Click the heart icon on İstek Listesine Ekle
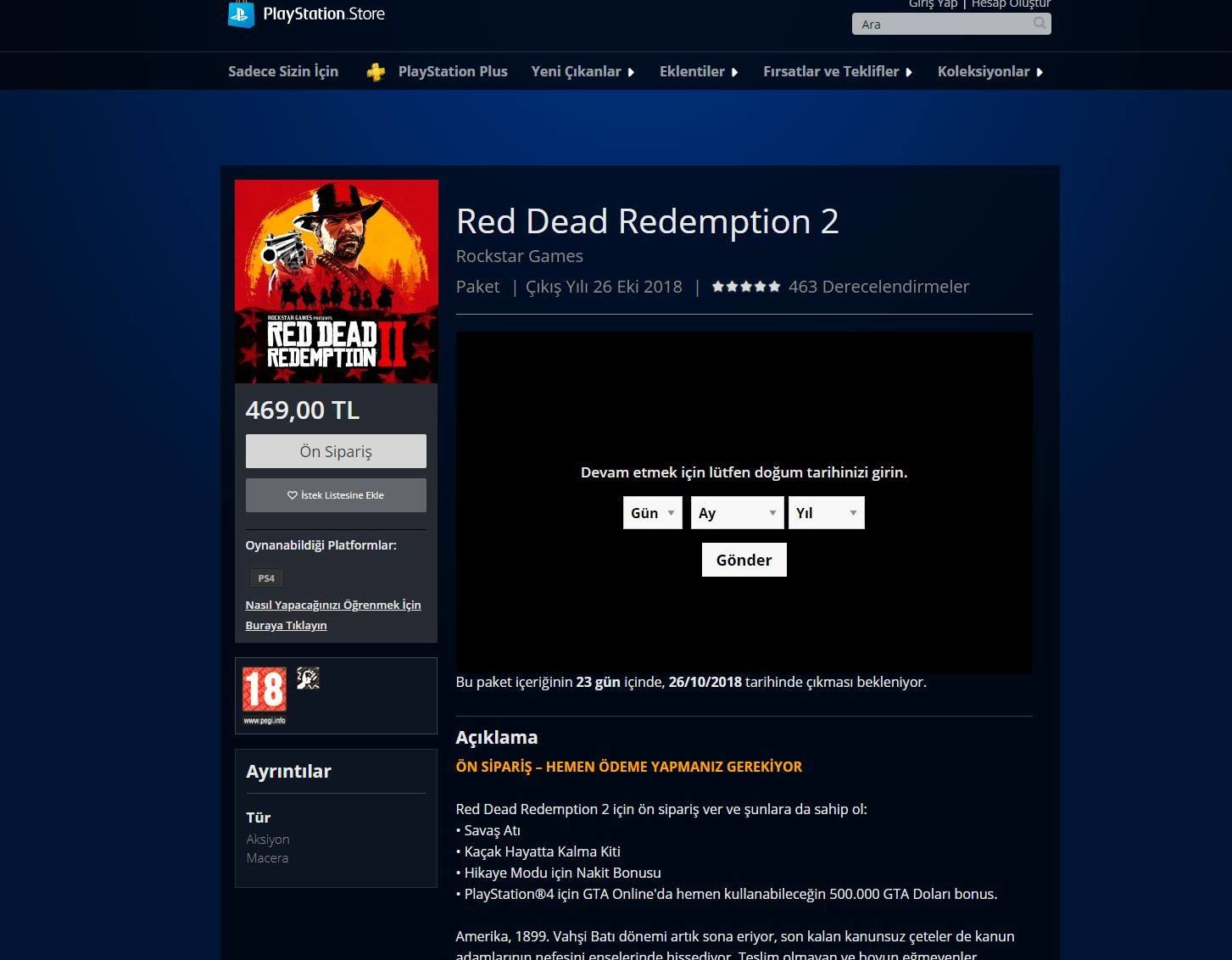The height and width of the screenshot is (960, 1232). pyautogui.click(x=293, y=495)
